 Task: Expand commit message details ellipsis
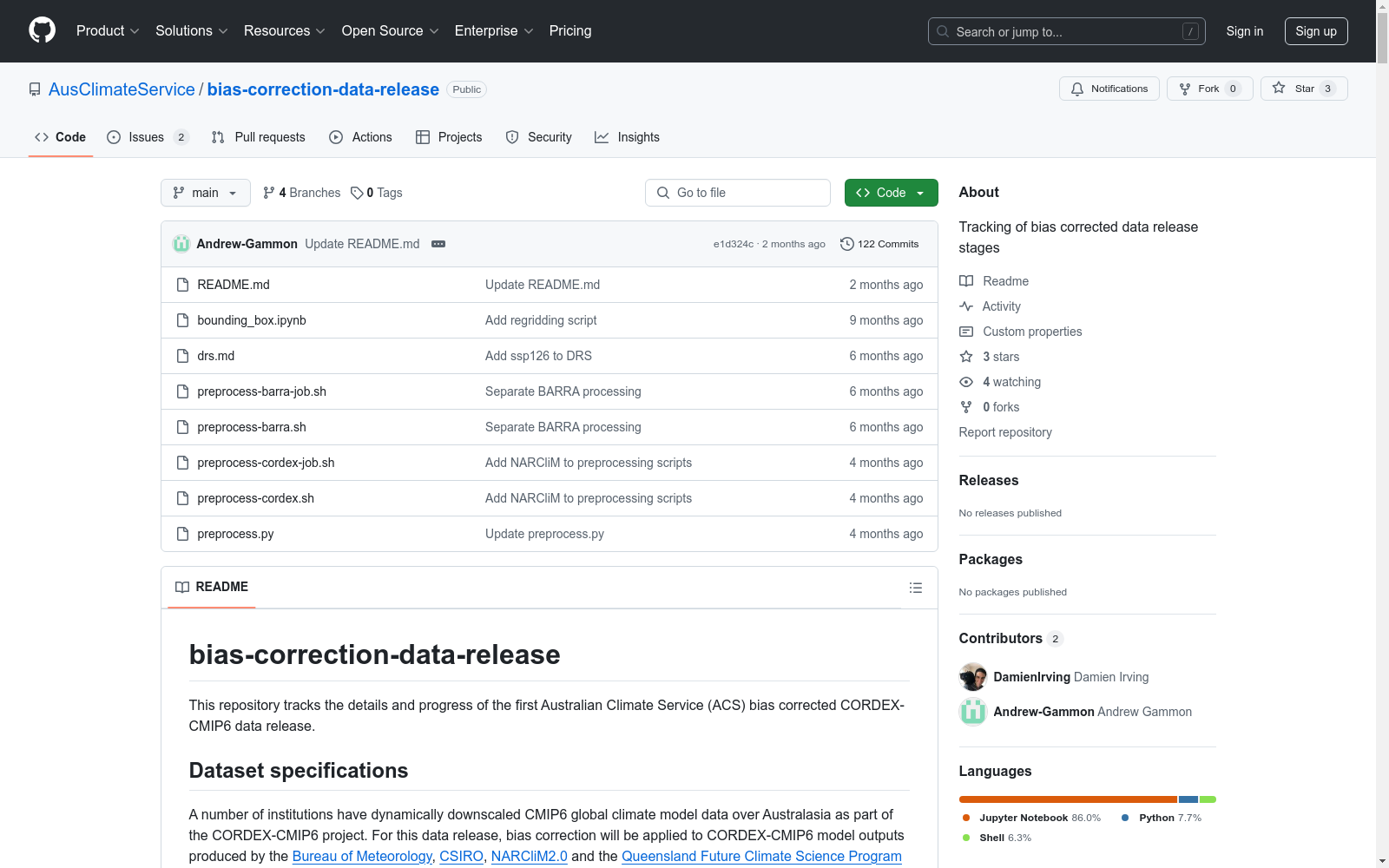pos(438,244)
